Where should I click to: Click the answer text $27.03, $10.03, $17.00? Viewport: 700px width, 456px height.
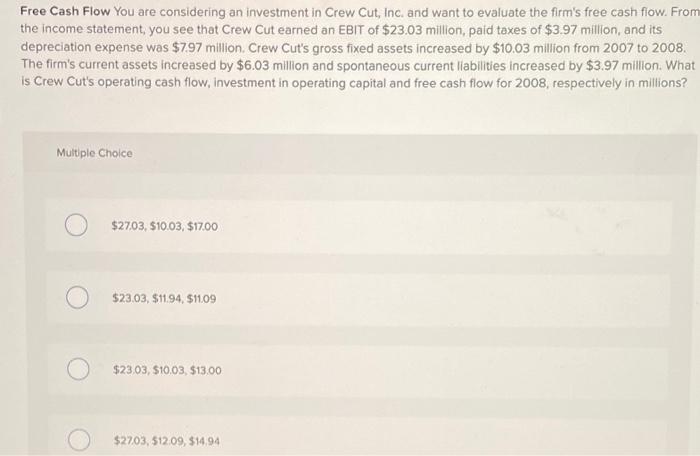click(x=165, y=226)
